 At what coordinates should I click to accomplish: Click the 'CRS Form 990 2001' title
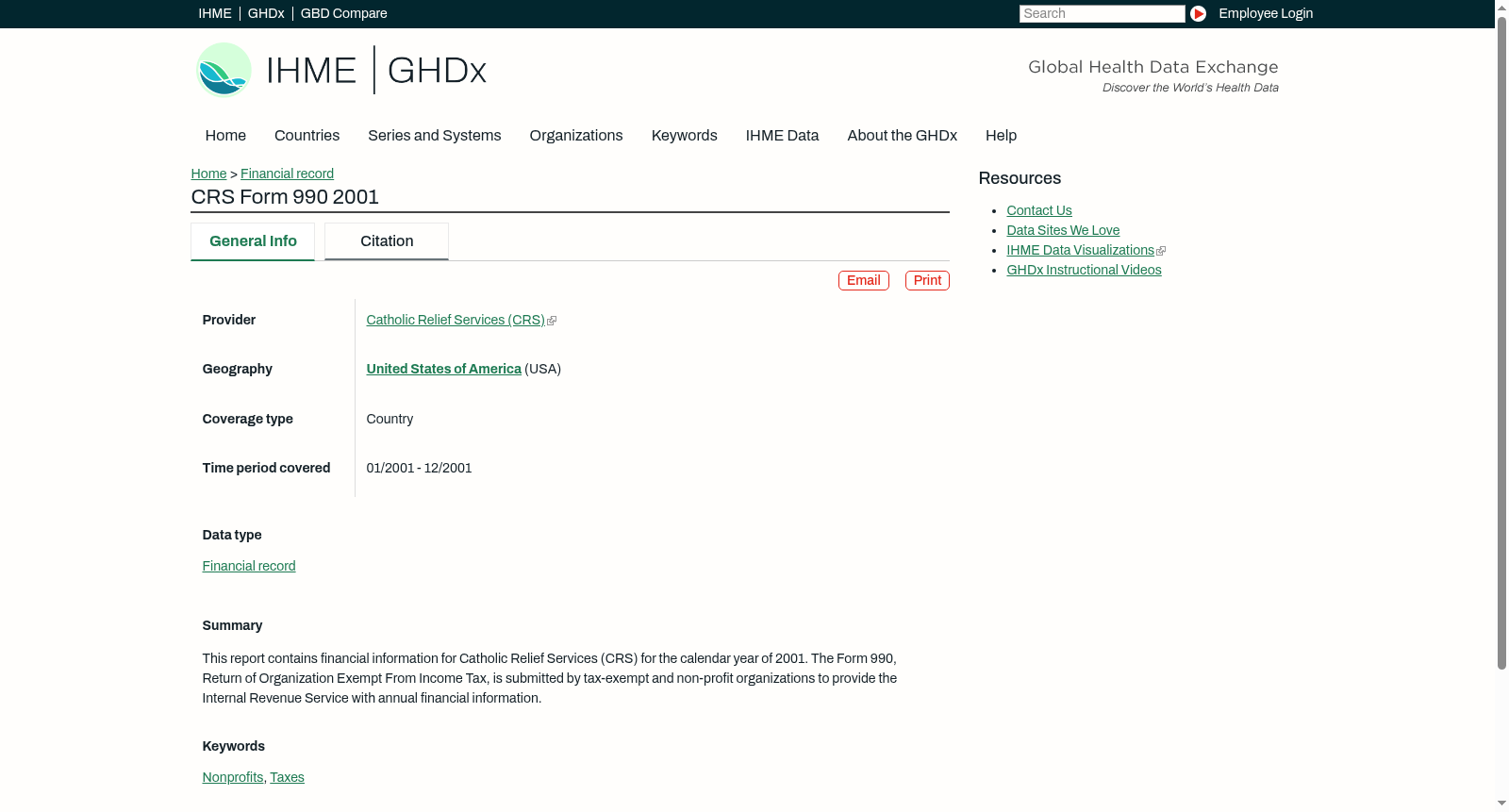[285, 197]
